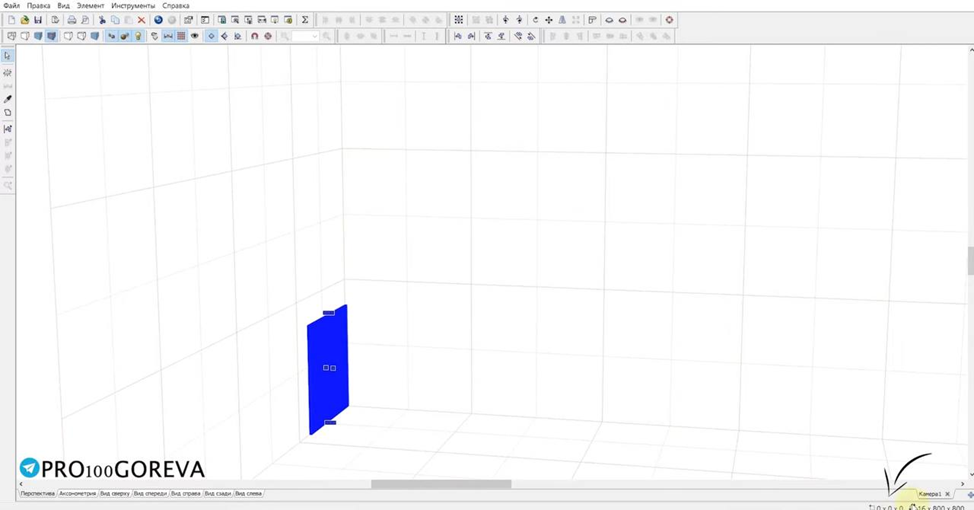Switch to the Вид слева tab
The image size is (974, 510).
point(248,494)
